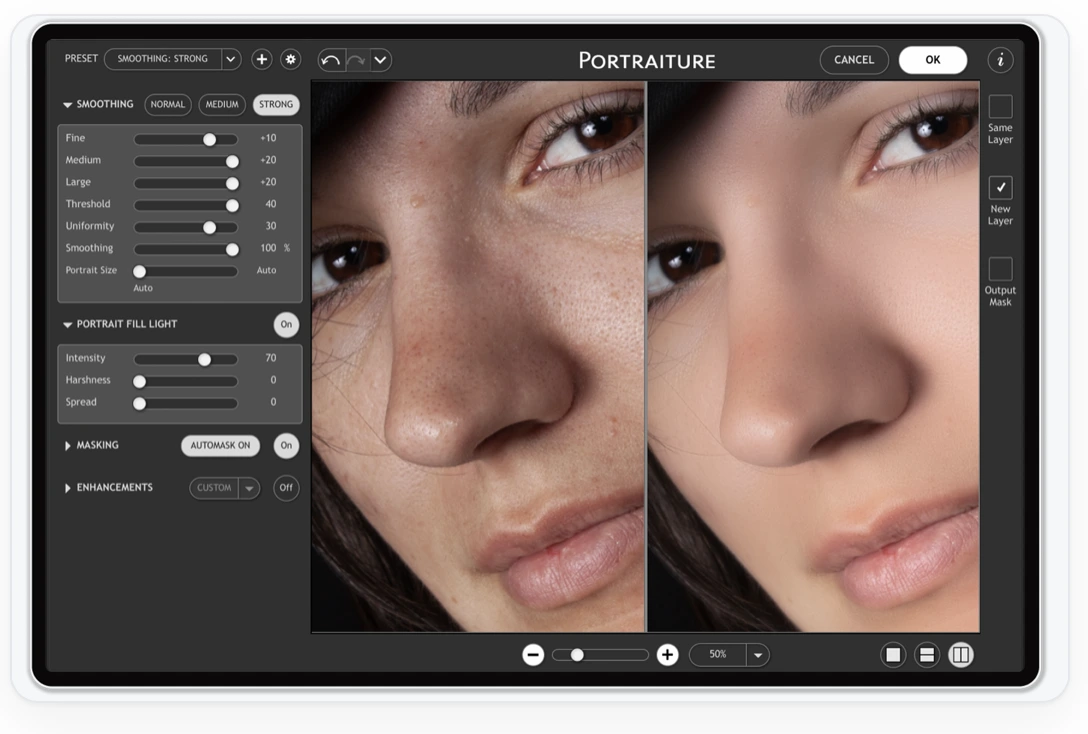Switch to vertical split preview icon
The width and height of the screenshot is (1088, 734).
click(x=961, y=655)
